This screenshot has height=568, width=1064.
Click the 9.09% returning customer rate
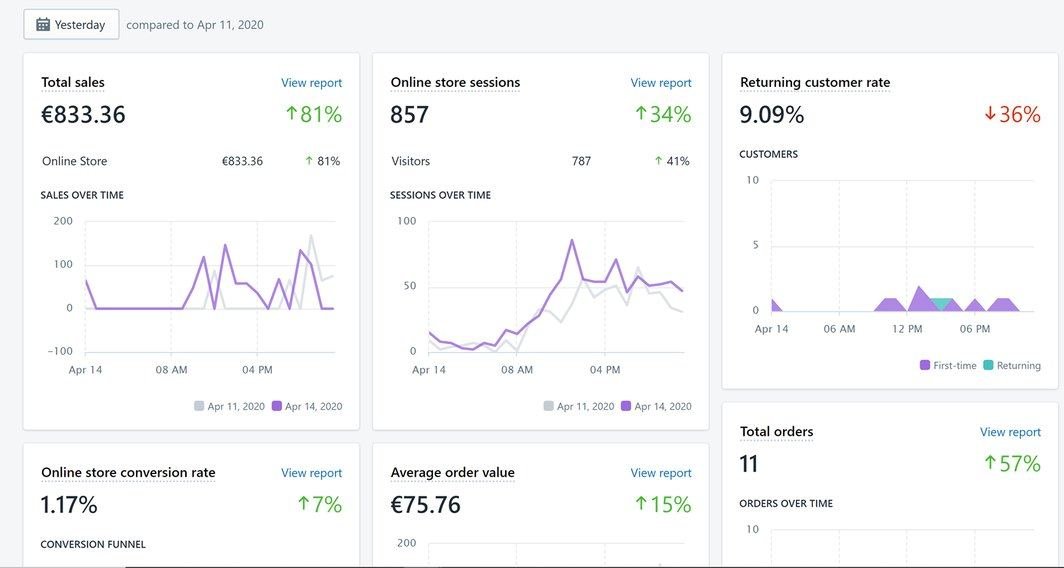(772, 115)
